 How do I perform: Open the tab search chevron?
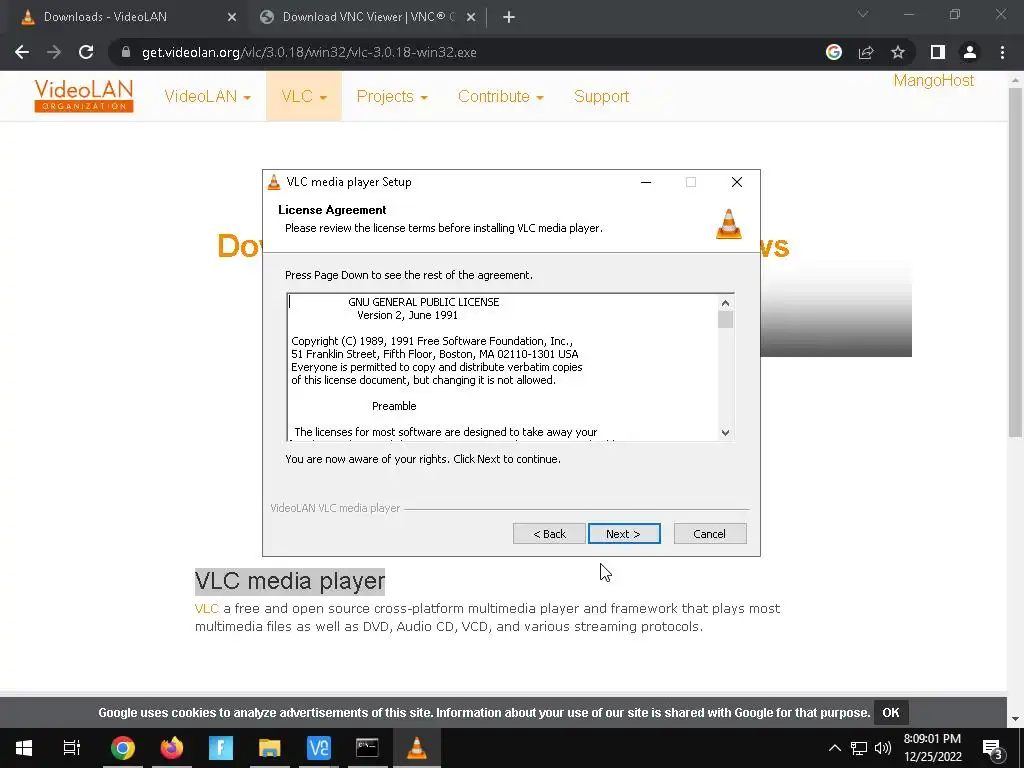[x=863, y=14]
